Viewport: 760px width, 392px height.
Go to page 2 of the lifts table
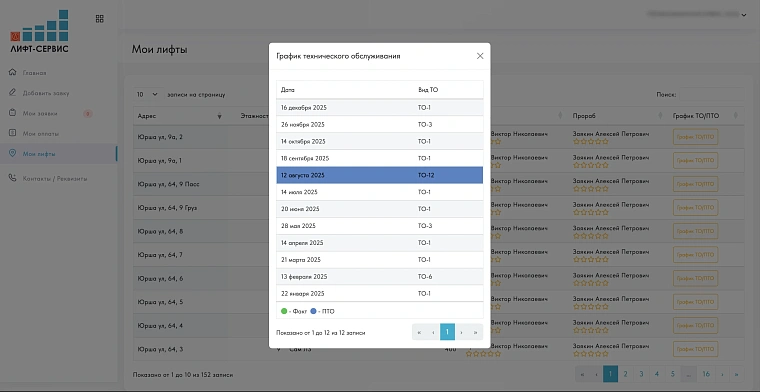point(626,374)
